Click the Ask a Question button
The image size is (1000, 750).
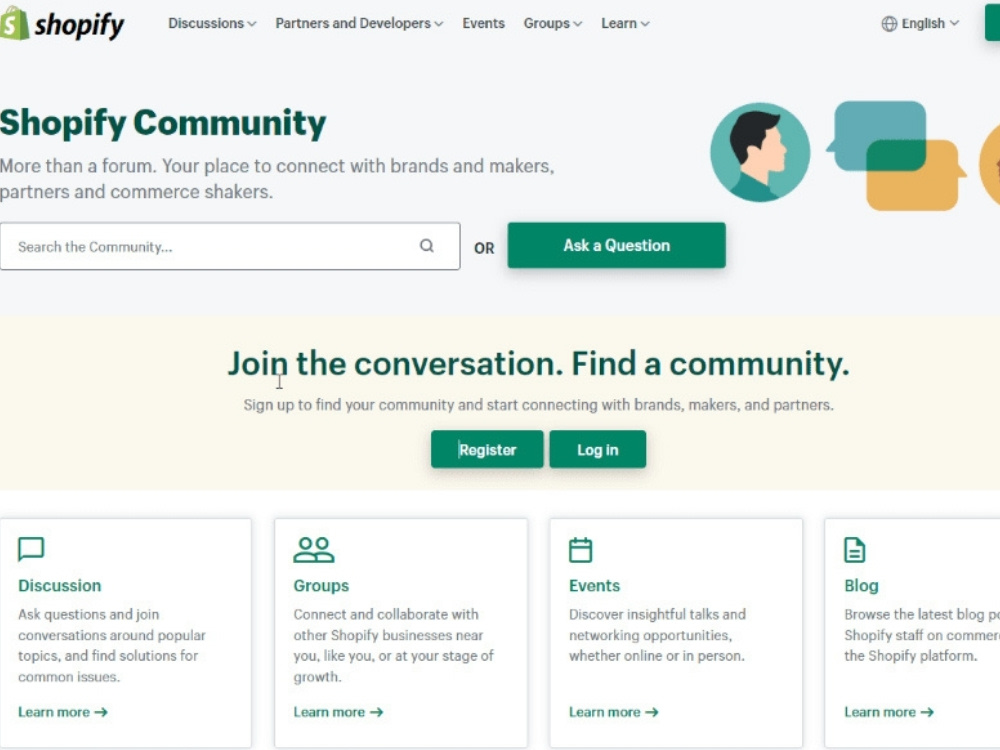coord(616,246)
